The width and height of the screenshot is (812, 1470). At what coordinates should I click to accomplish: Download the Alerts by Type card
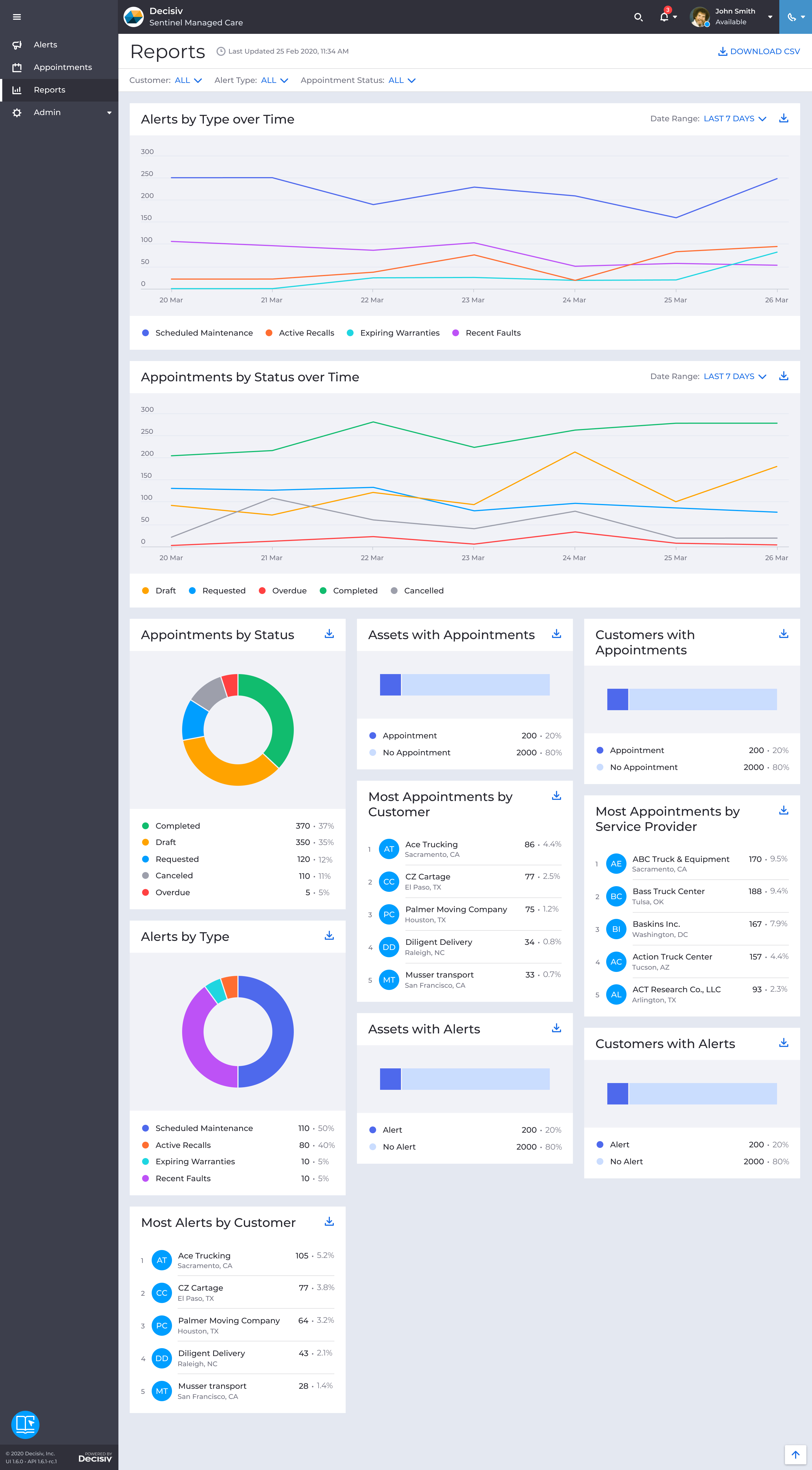coord(329,935)
